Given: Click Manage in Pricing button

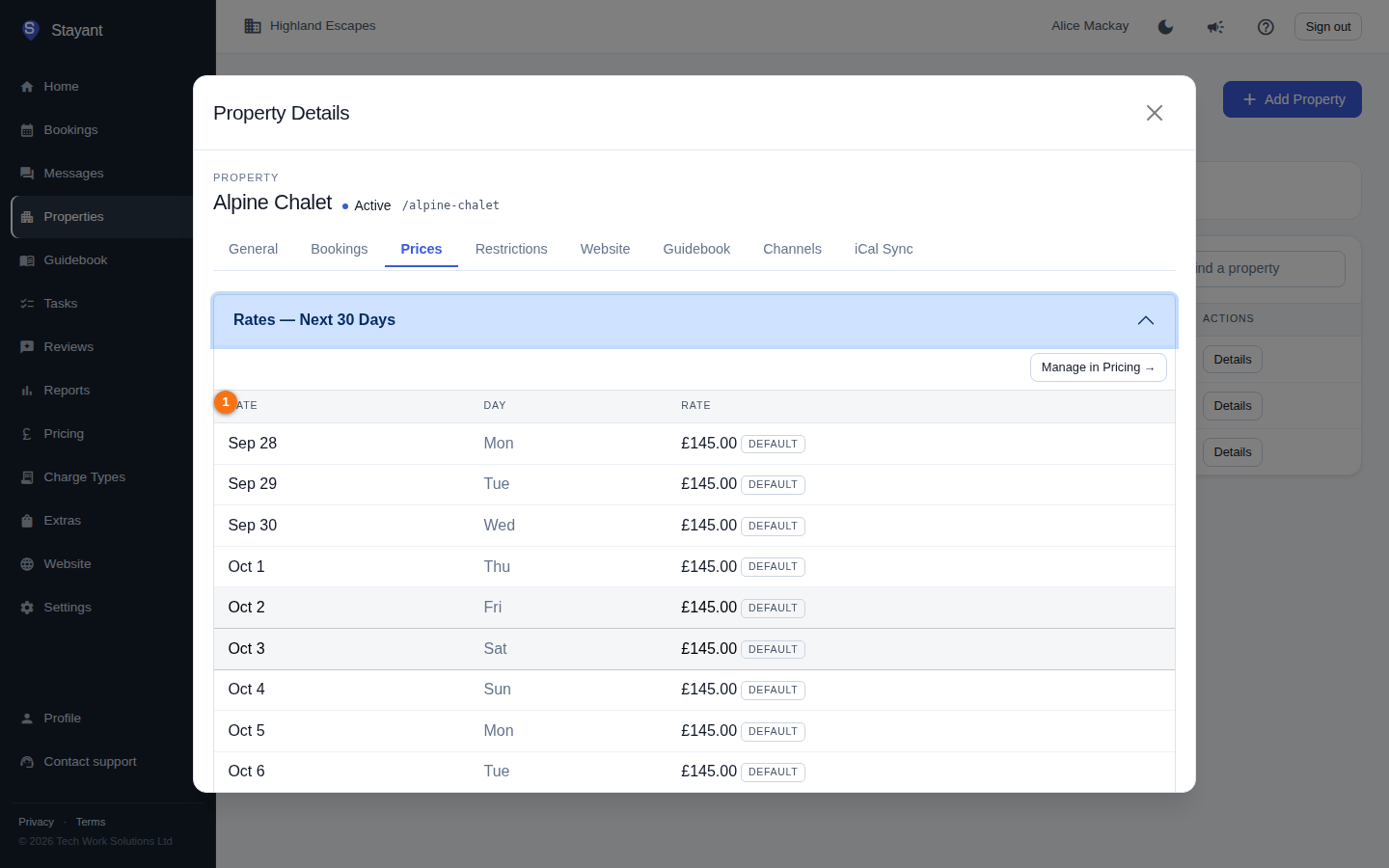Looking at the screenshot, I should click(x=1099, y=367).
